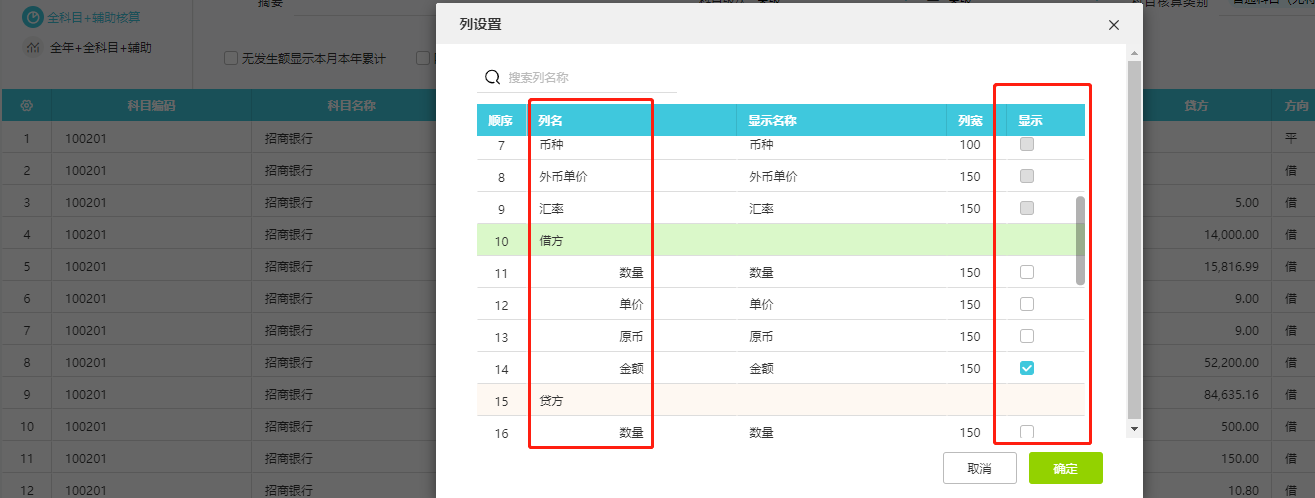The image size is (1315, 498).
Task: Select the 借方 group row 10
Action: 781,240
